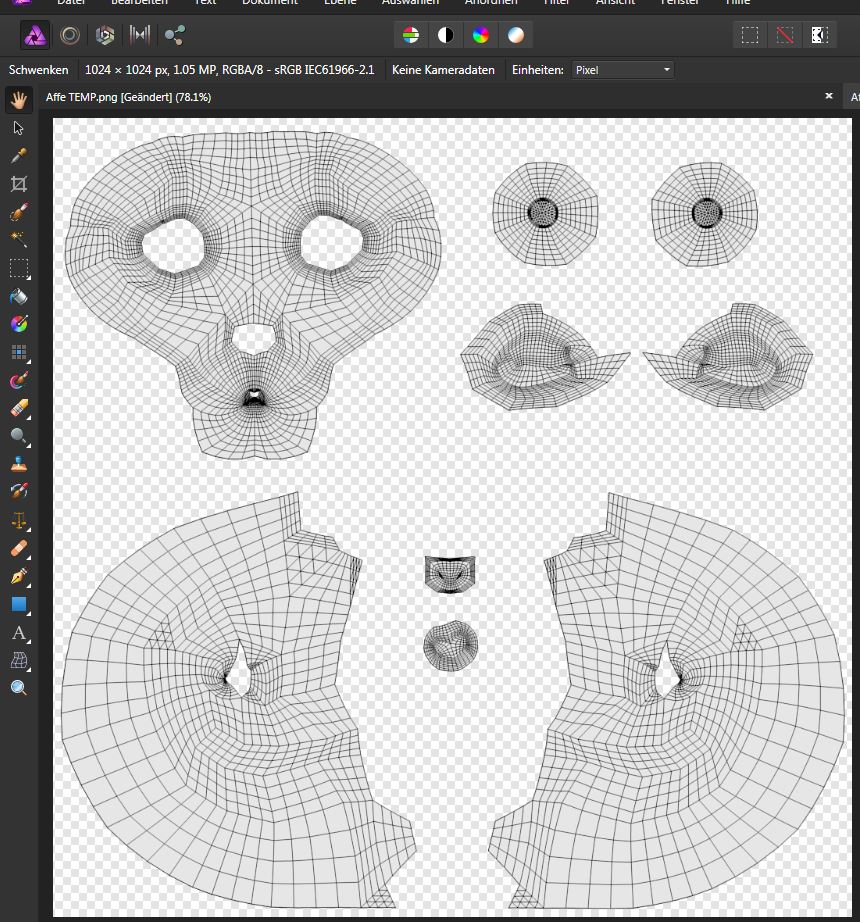Screen dimensions: 860x922
Task: Select the Clone stamp tool
Action: [18, 464]
